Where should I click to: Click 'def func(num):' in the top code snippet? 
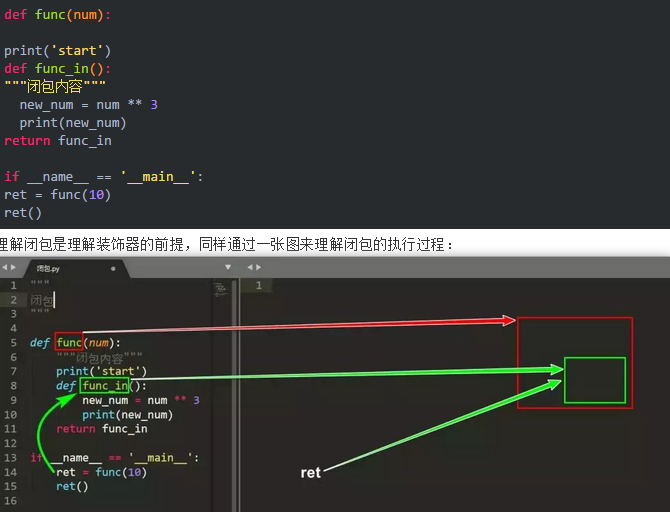(x=57, y=15)
